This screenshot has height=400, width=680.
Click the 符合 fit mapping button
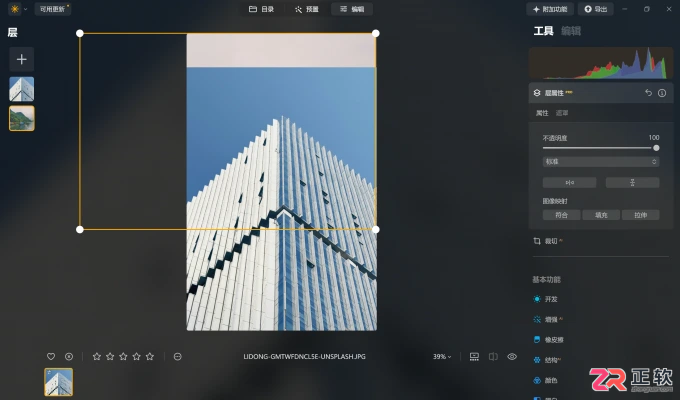click(561, 215)
